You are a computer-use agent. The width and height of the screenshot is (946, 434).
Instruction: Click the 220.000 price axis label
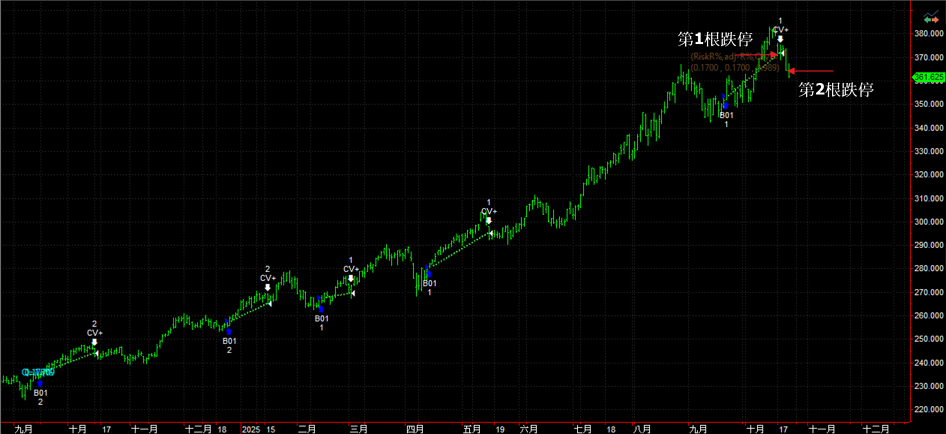(x=929, y=410)
